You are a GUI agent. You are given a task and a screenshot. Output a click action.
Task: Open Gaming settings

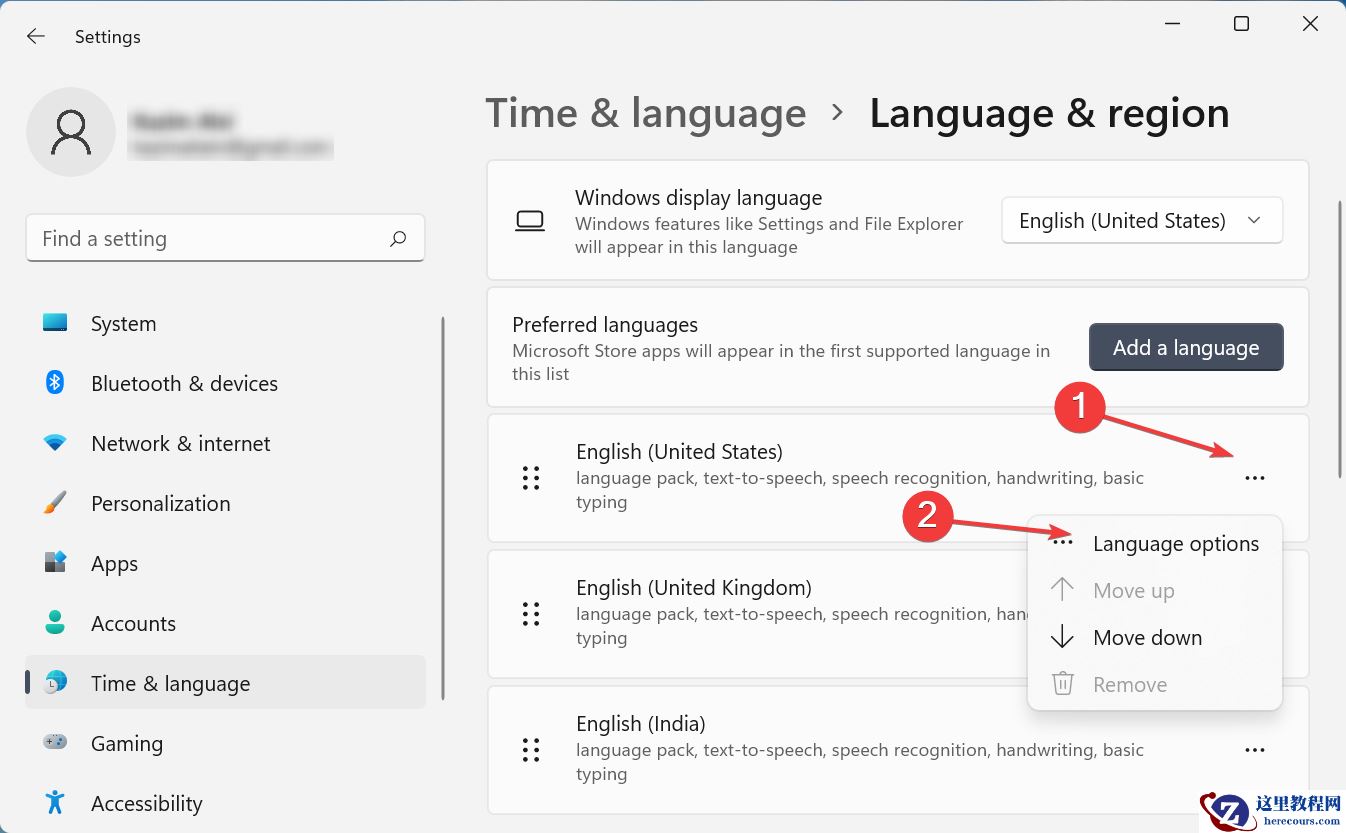click(x=225, y=744)
